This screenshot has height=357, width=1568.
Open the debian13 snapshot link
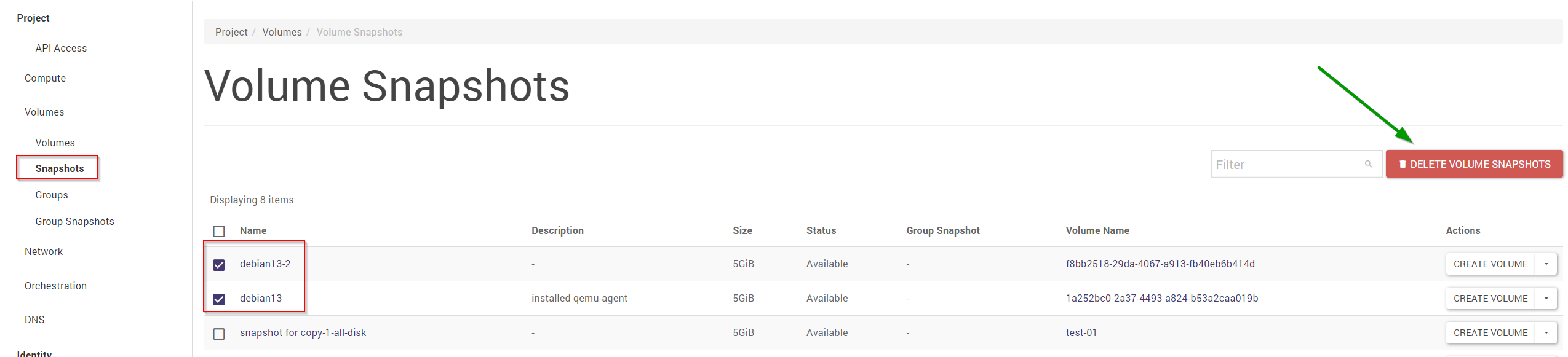coord(261,298)
